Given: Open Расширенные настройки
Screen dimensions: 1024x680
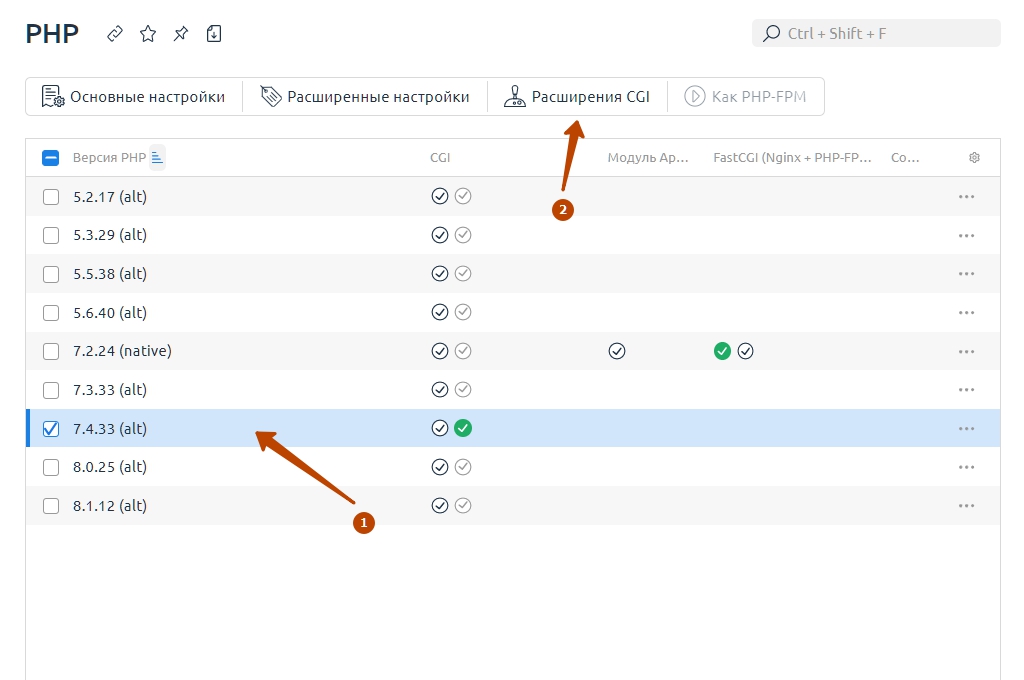Looking at the screenshot, I should click(365, 97).
